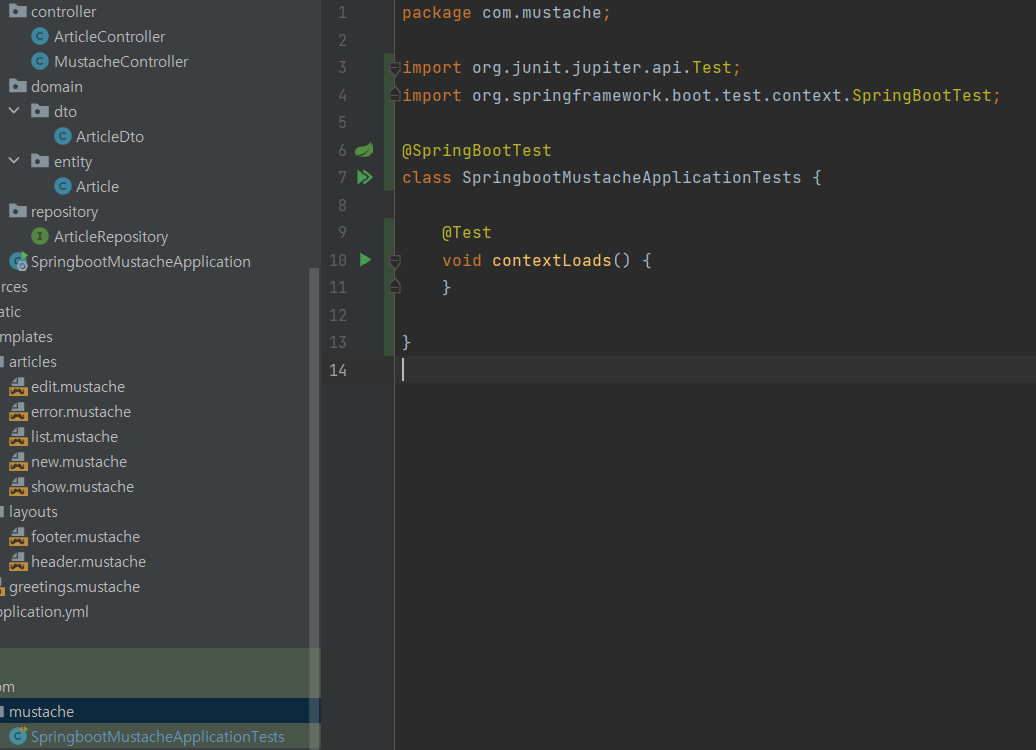Open list.mustache template
Image resolution: width=1036 pixels, height=750 pixels.
pyautogui.click(x=74, y=437)
